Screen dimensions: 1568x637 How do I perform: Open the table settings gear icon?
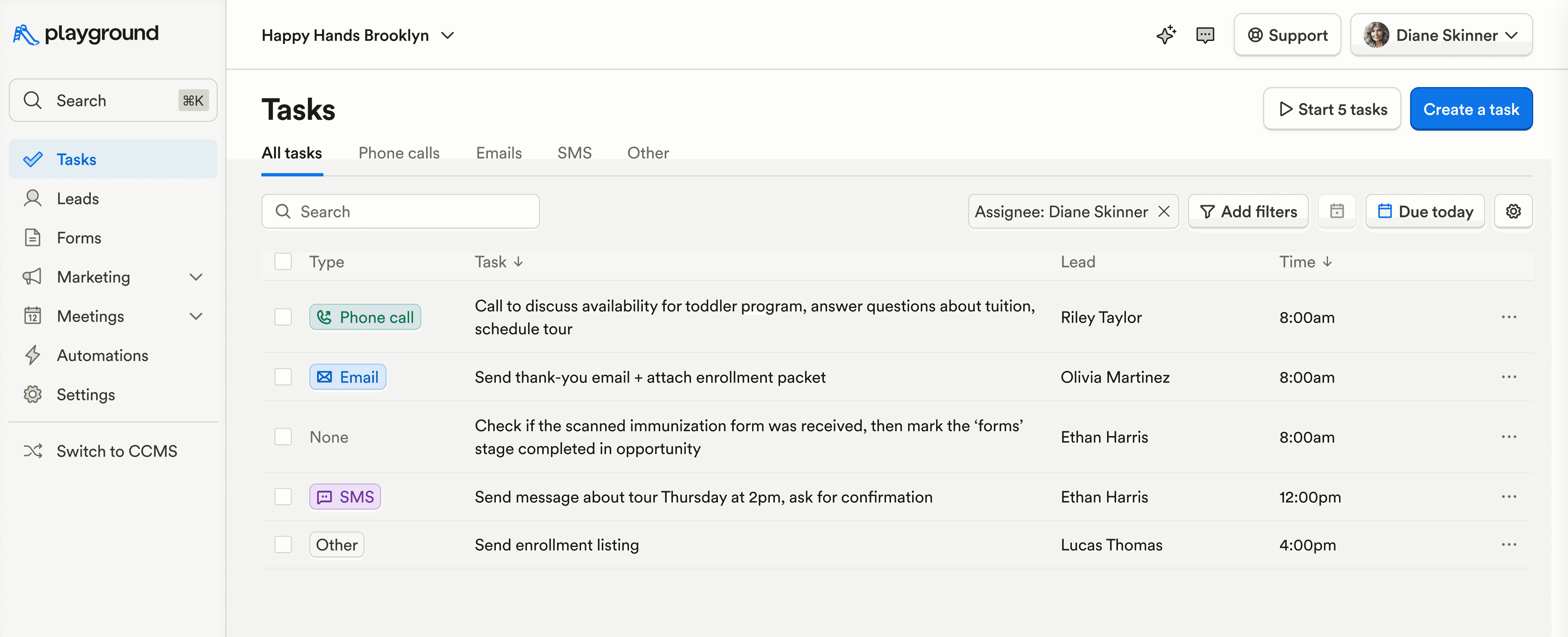click(1514, 211)
